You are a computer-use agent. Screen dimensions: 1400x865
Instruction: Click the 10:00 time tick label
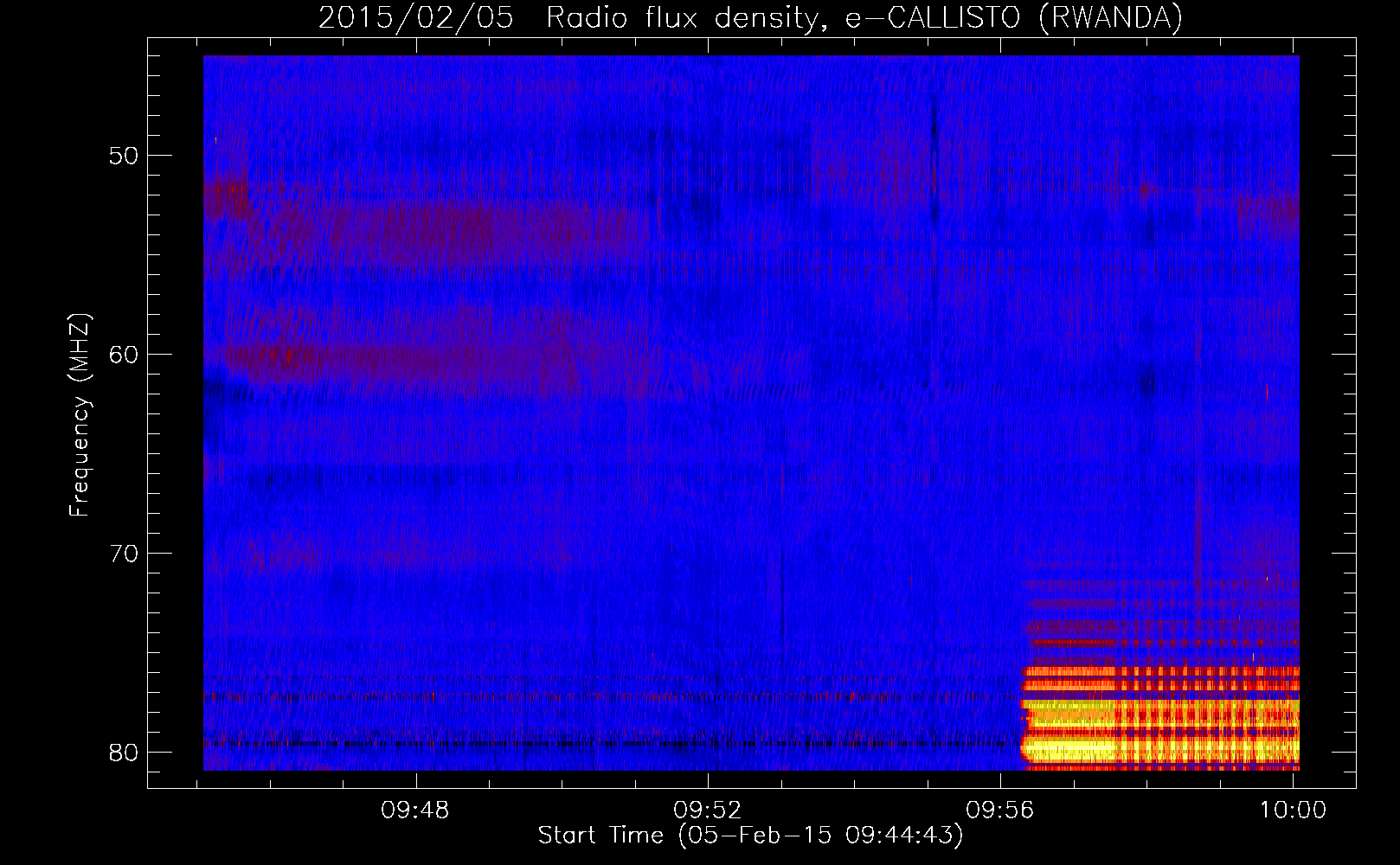tap(1293, 810)
